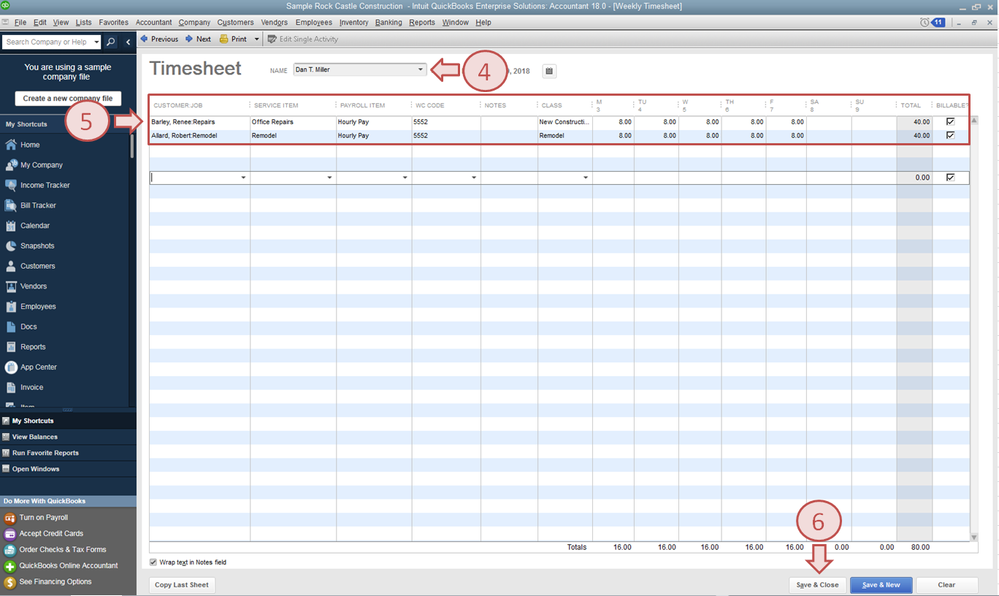The width and height of the screenshot is (999, 596).
Task: Click timesheet scrollbar up arrow
Action: [x=974, y=120]
